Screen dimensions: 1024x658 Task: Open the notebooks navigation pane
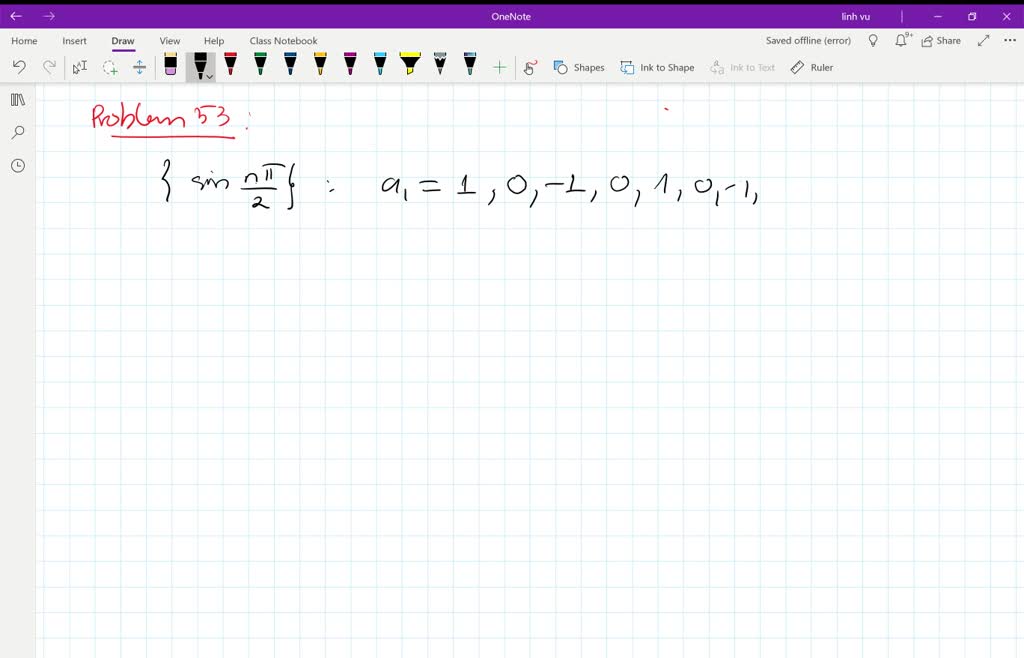tap(17, 99)
